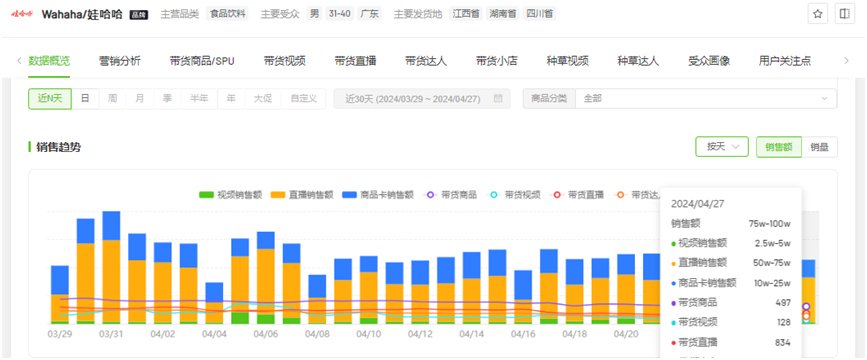This screenshot has width=867, height=360.
Task: Toggle 商品卡销售额 legend series
Action: [x=378, y=195]
